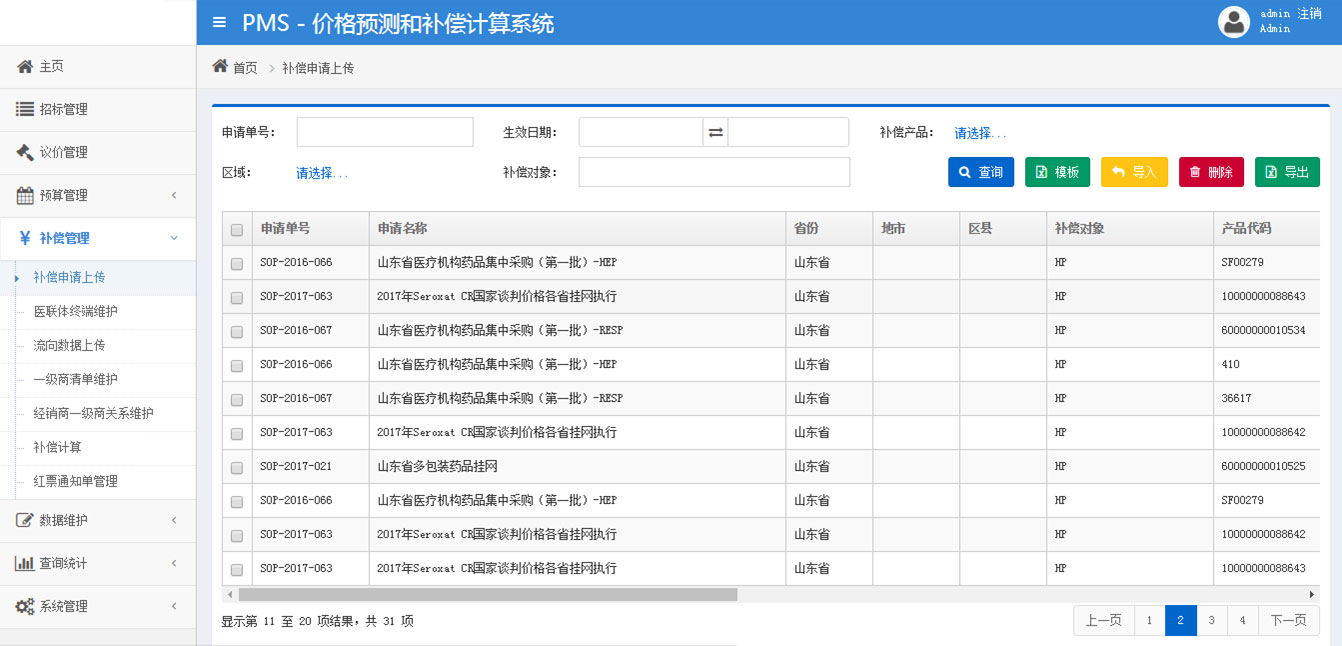This screenshot has height=646, width=1342.
Task: Open 招标管理 from sidebar list icon
Action: click(26, 109)
